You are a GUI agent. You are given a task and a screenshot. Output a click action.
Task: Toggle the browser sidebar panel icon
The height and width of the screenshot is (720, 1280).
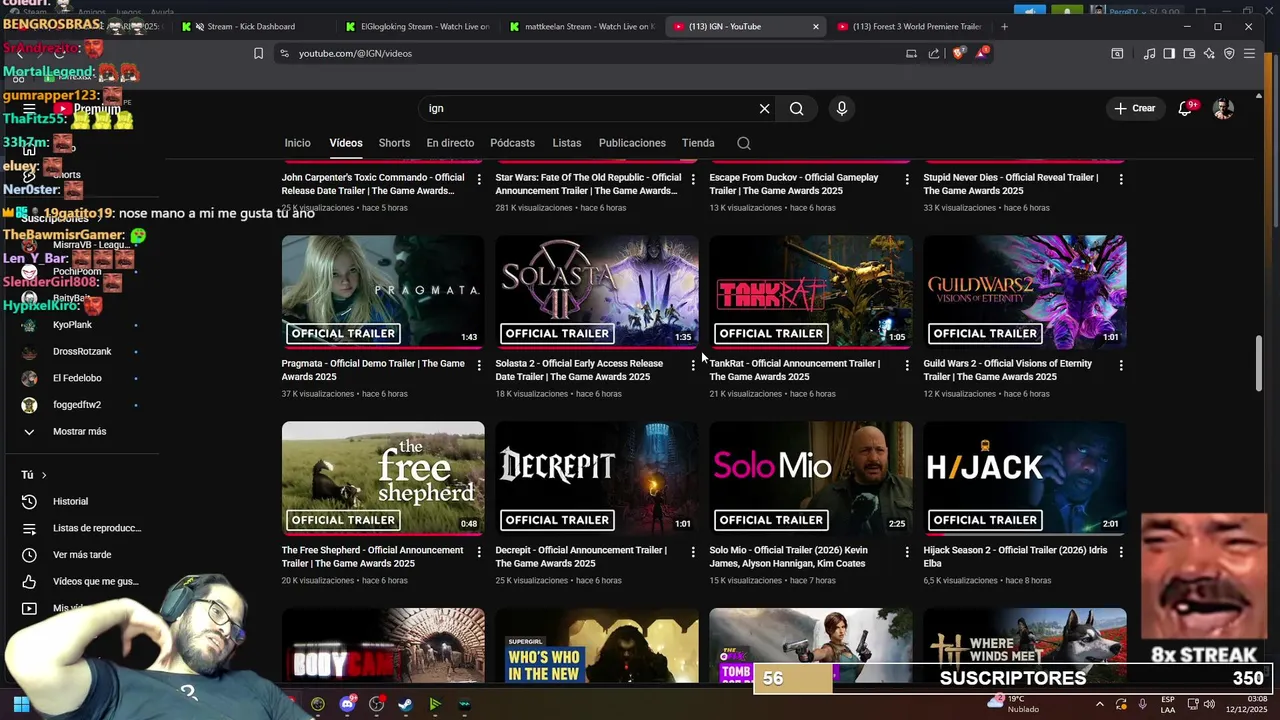click(1169, 53)
